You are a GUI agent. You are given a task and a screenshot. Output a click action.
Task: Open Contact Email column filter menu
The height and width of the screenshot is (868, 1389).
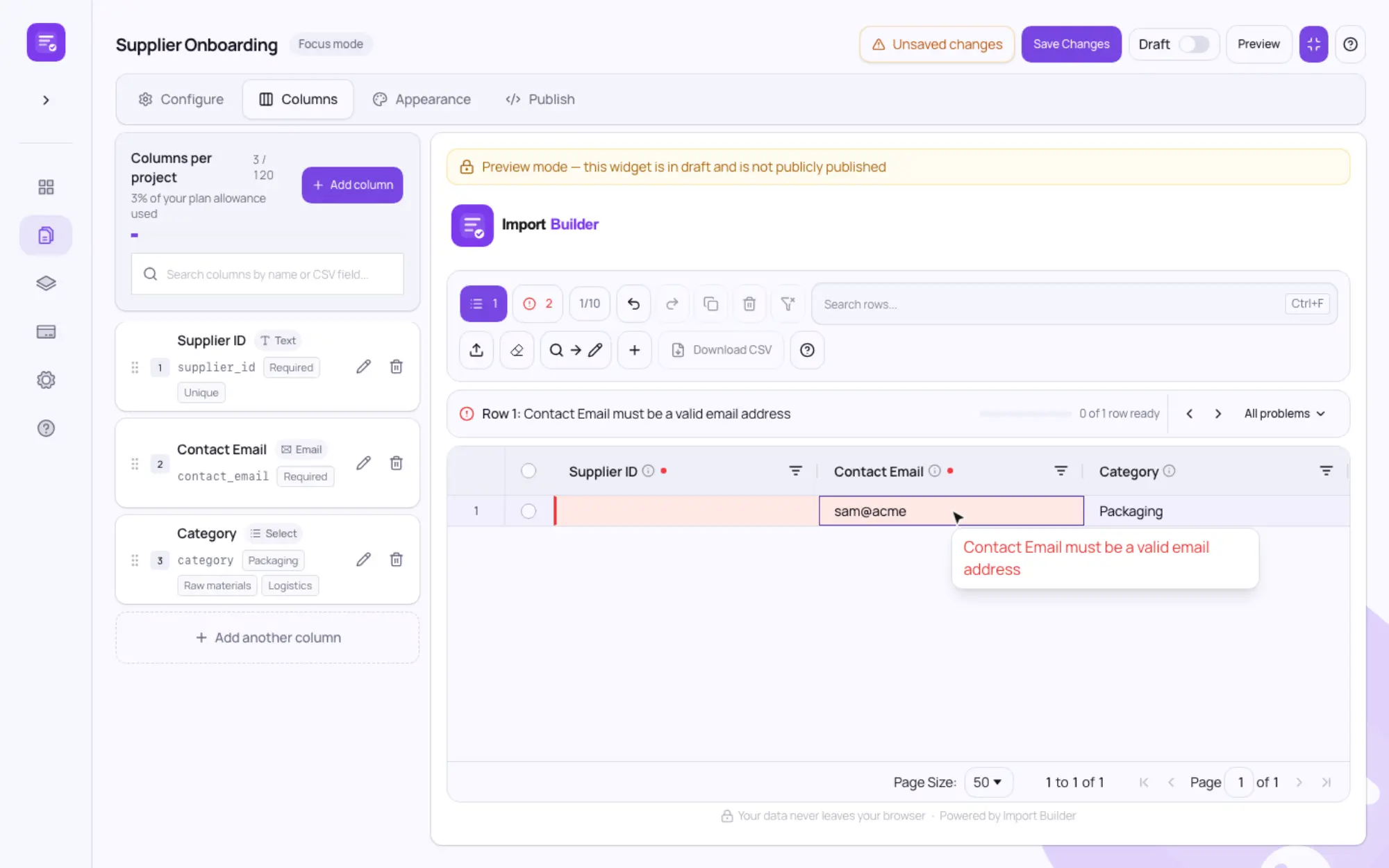coord(1061,471)
